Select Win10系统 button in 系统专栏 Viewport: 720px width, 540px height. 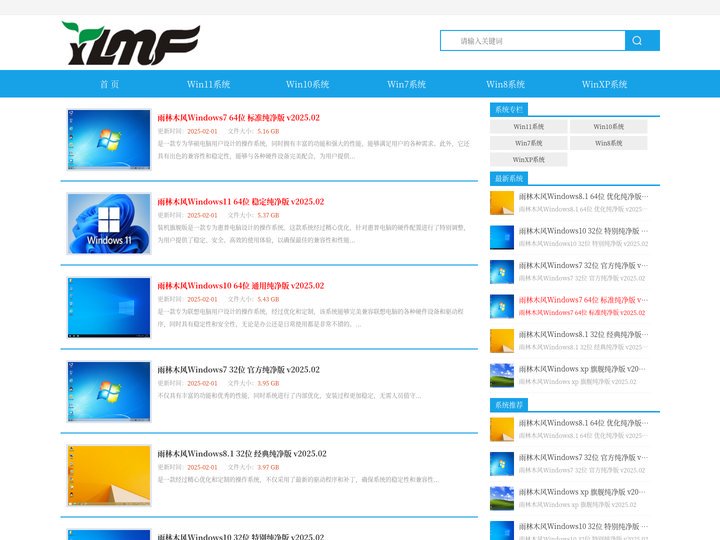608,126
